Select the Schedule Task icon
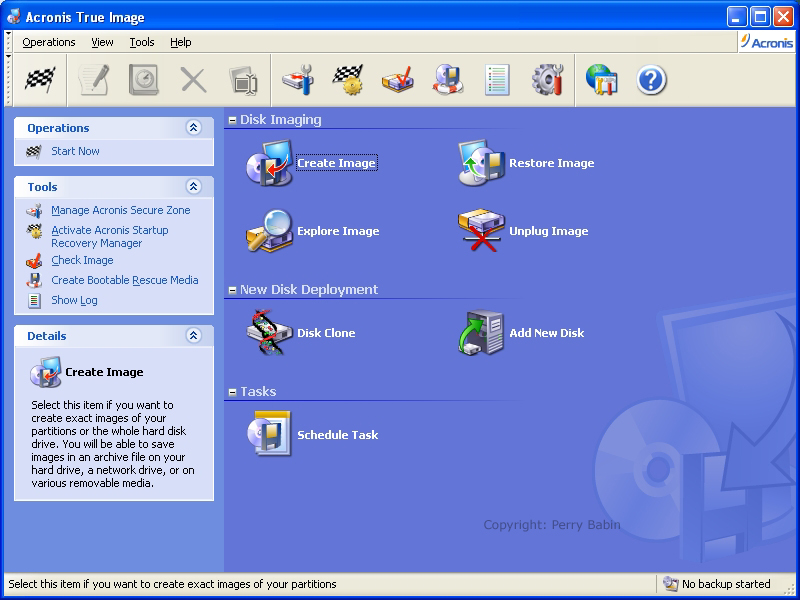The height and width of the screenshot is (600, 800). [x=269, y=434]
